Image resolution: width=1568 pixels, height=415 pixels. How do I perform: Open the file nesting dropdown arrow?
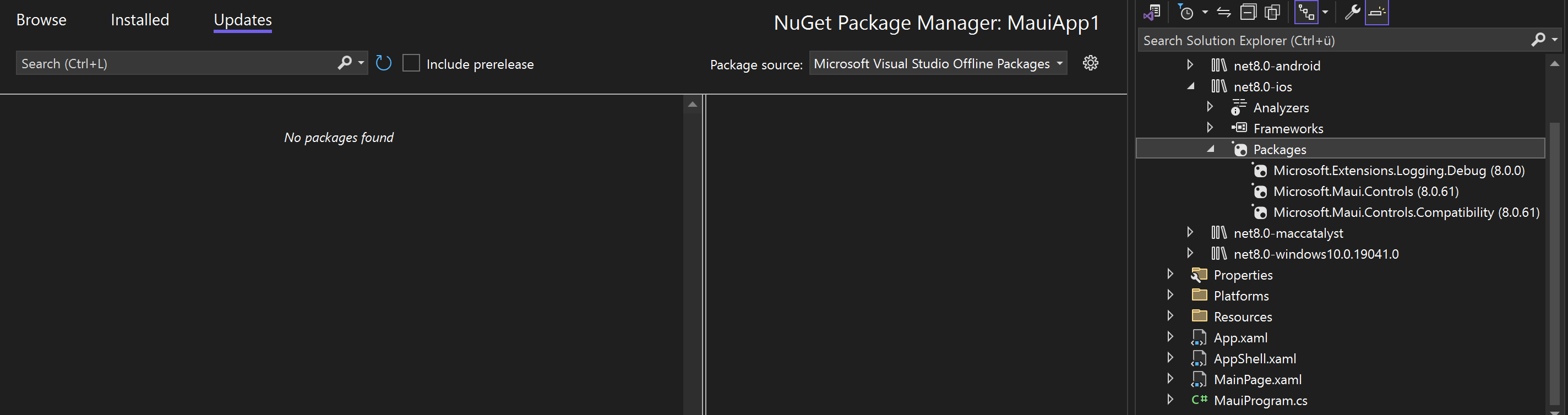tap(1325, 12)
